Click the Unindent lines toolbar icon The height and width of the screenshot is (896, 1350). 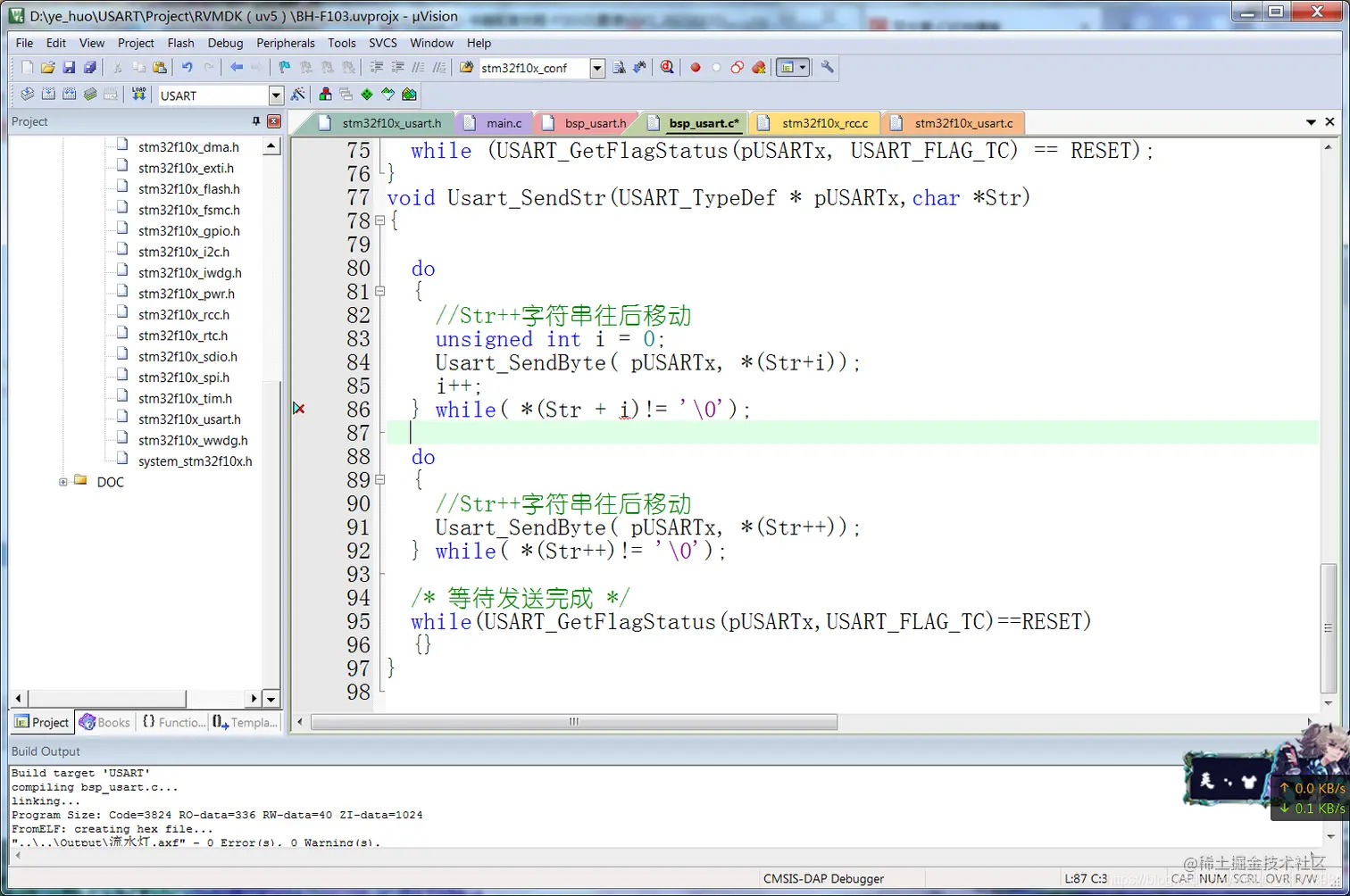397,67
